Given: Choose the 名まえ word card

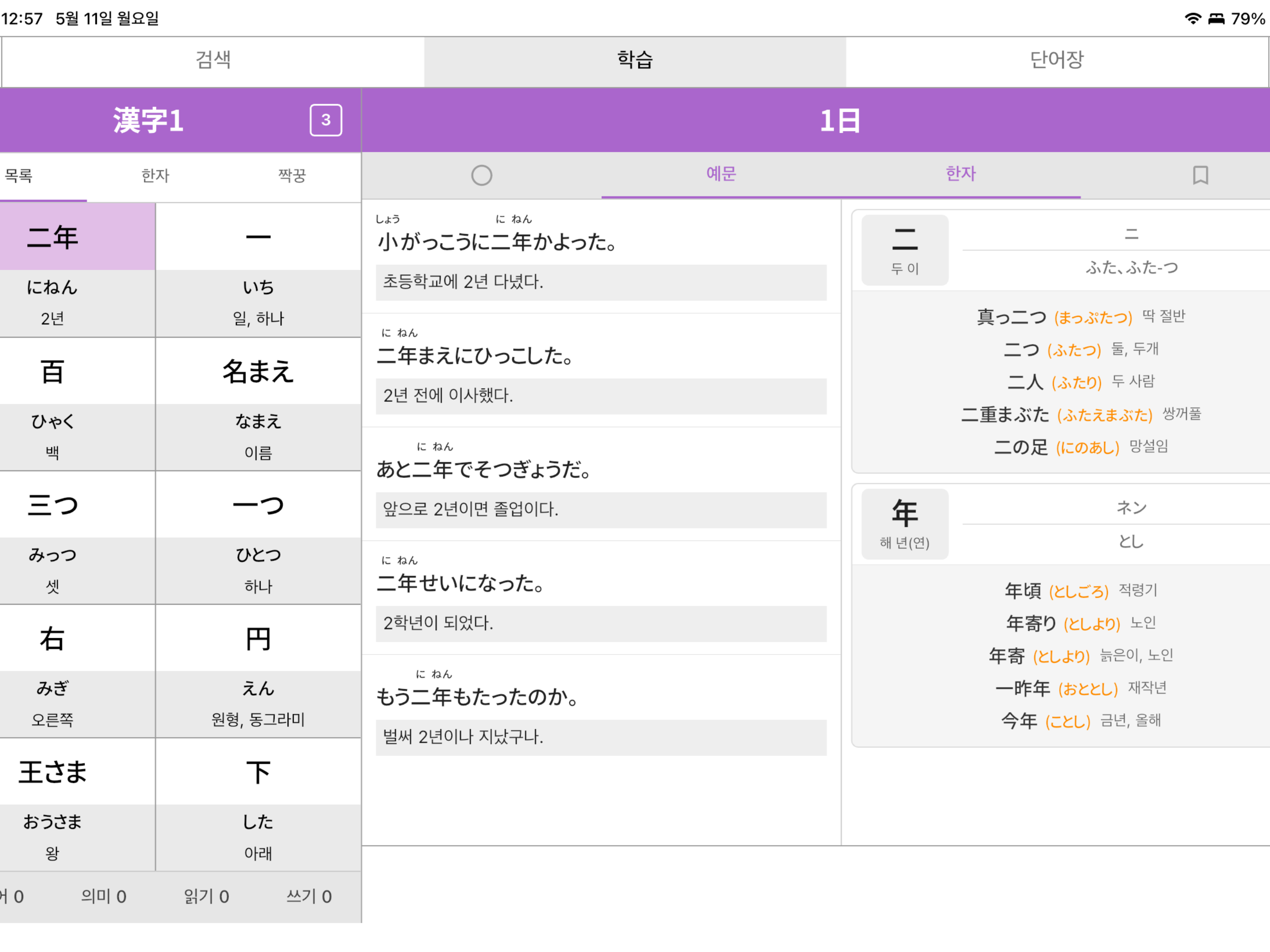Looking at the screenshot, I should (258, 404).
